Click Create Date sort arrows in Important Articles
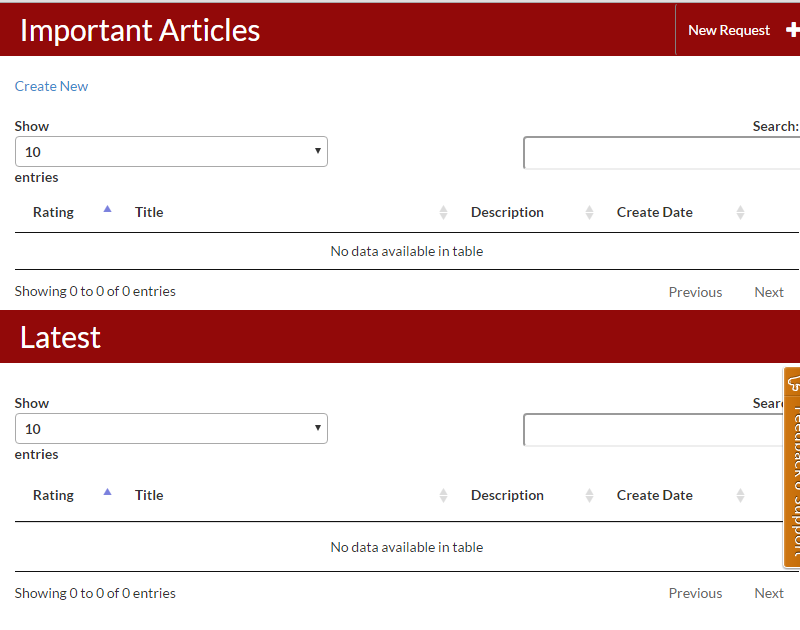 740,212
